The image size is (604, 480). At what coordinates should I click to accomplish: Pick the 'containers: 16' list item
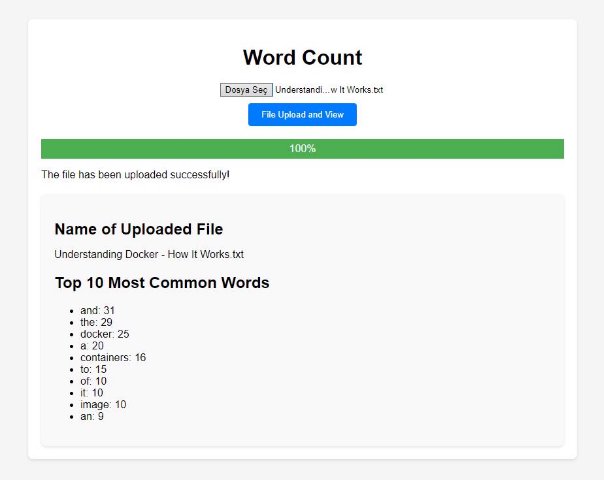coord(113,357)
